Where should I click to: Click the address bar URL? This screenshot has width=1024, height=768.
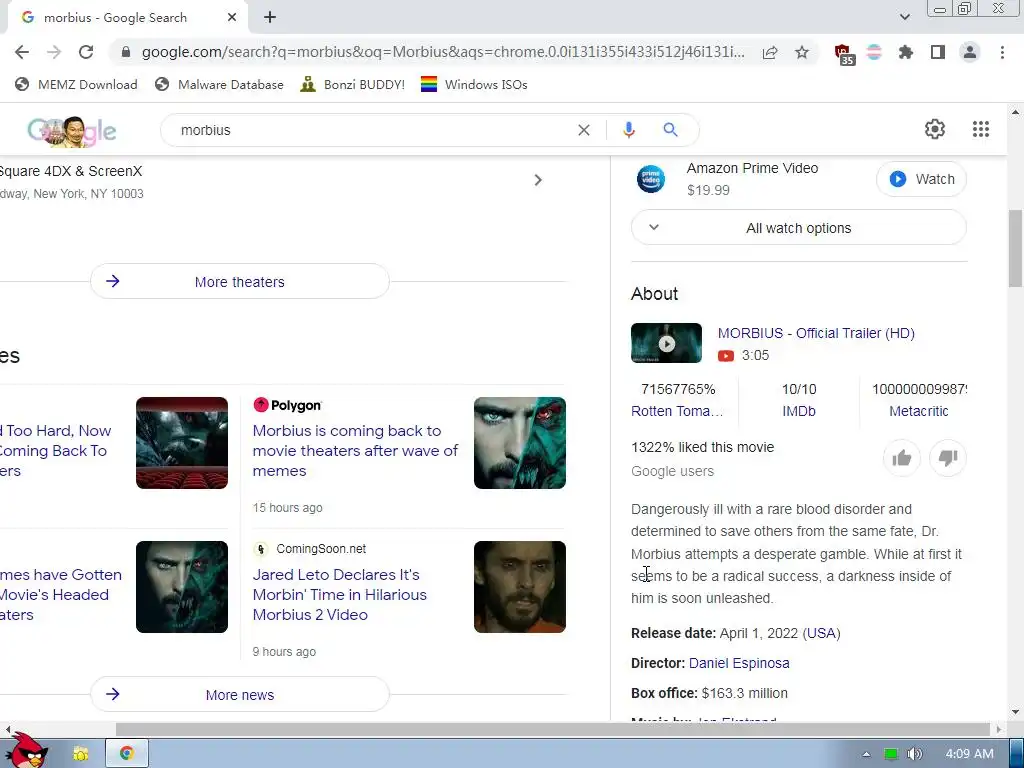(x=443, y=52)
